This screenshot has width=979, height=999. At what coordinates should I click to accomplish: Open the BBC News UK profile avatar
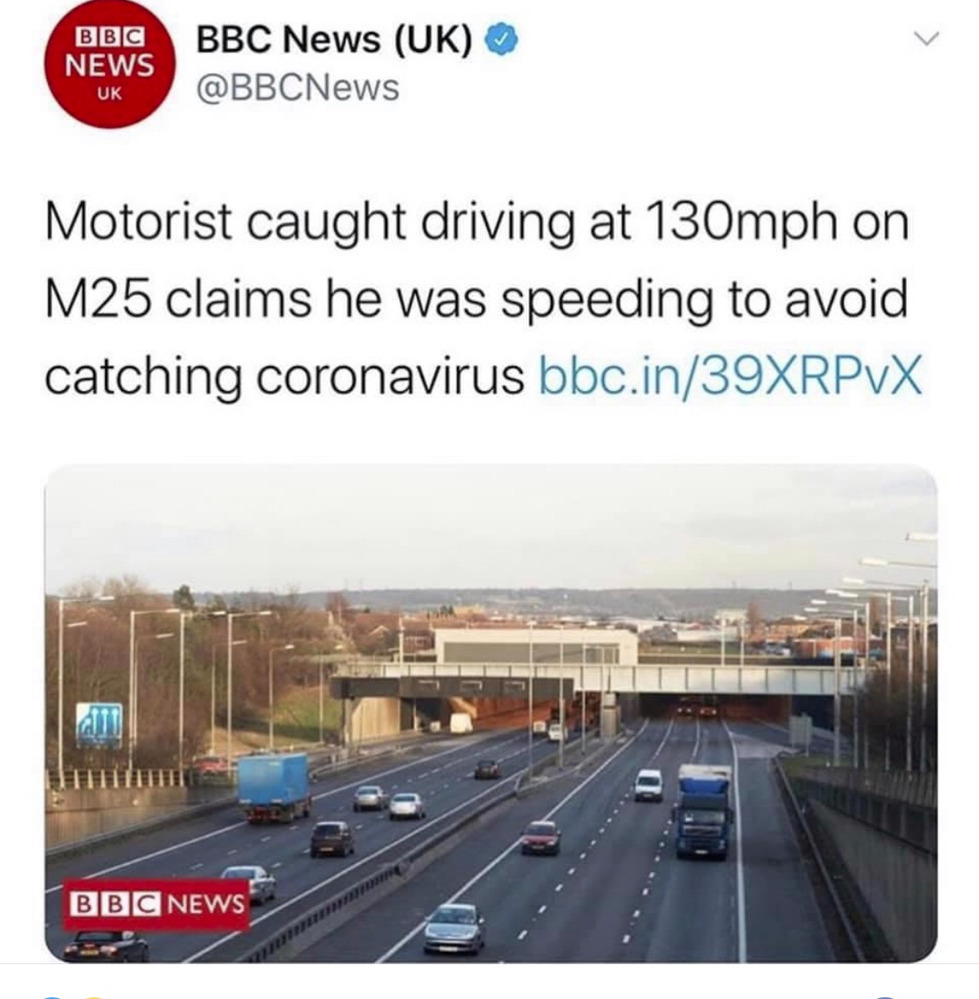(110, 64)
